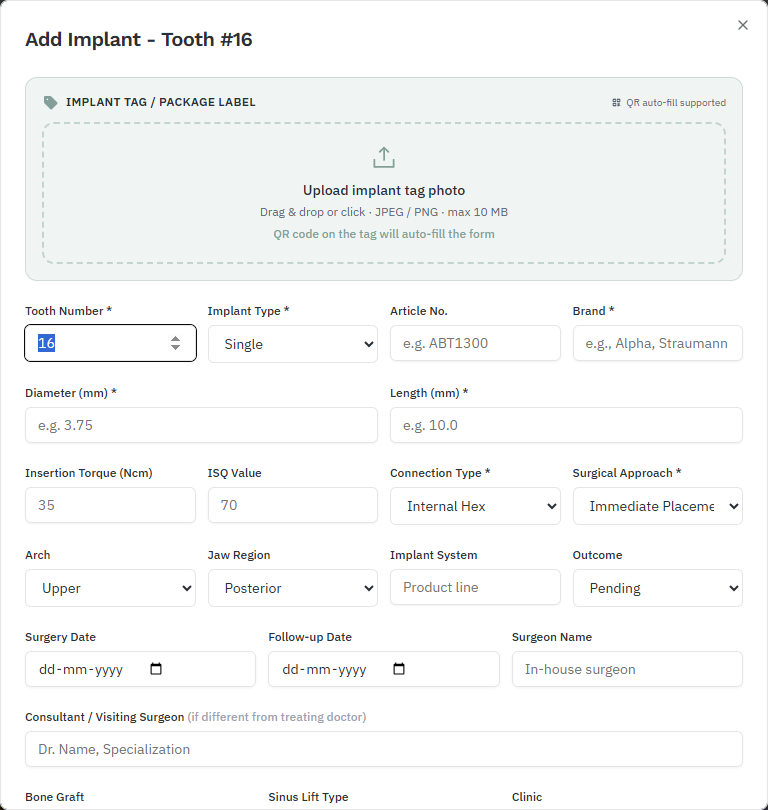Click the Implant System field

(x=475, y=587)
